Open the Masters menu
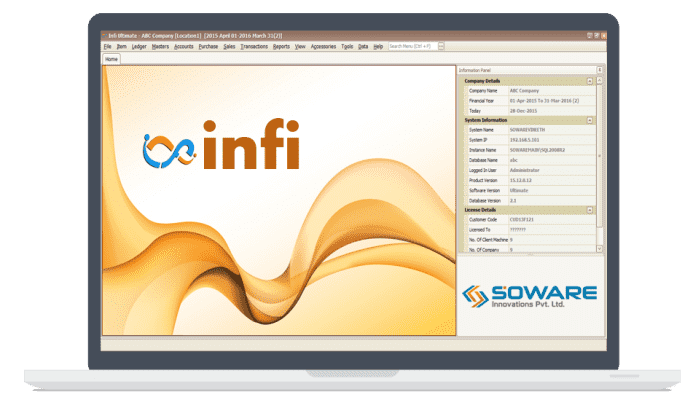This screenshot has width=700, height=400. tap(160, 46)
